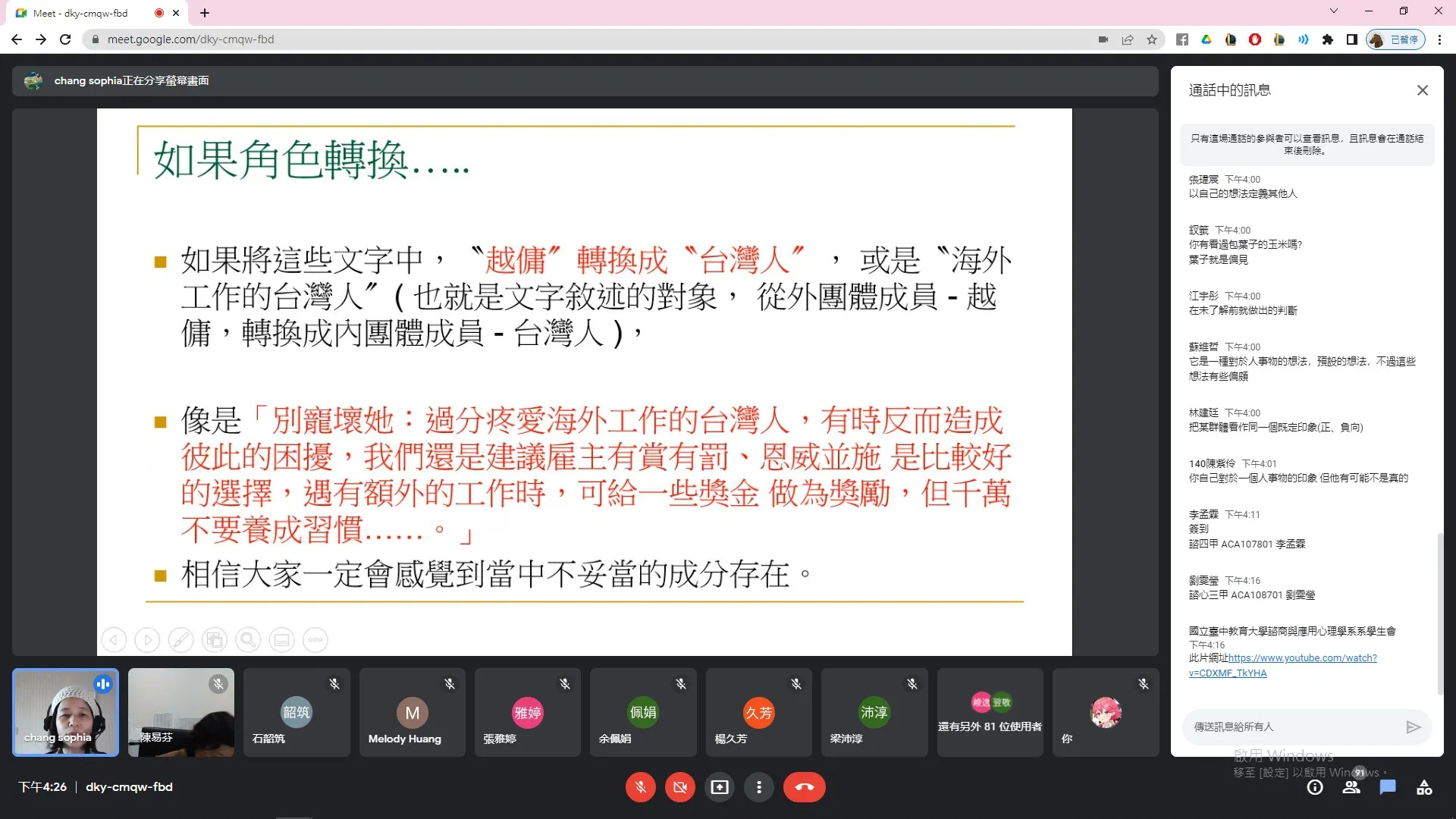Open the activities shapes icon
This screenshot has width=1456, height=819.
tap(1424, 787)
